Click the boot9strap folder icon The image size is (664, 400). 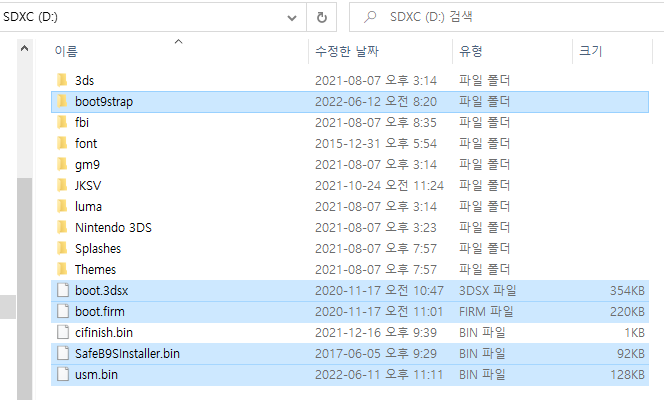tap(62, 101)
